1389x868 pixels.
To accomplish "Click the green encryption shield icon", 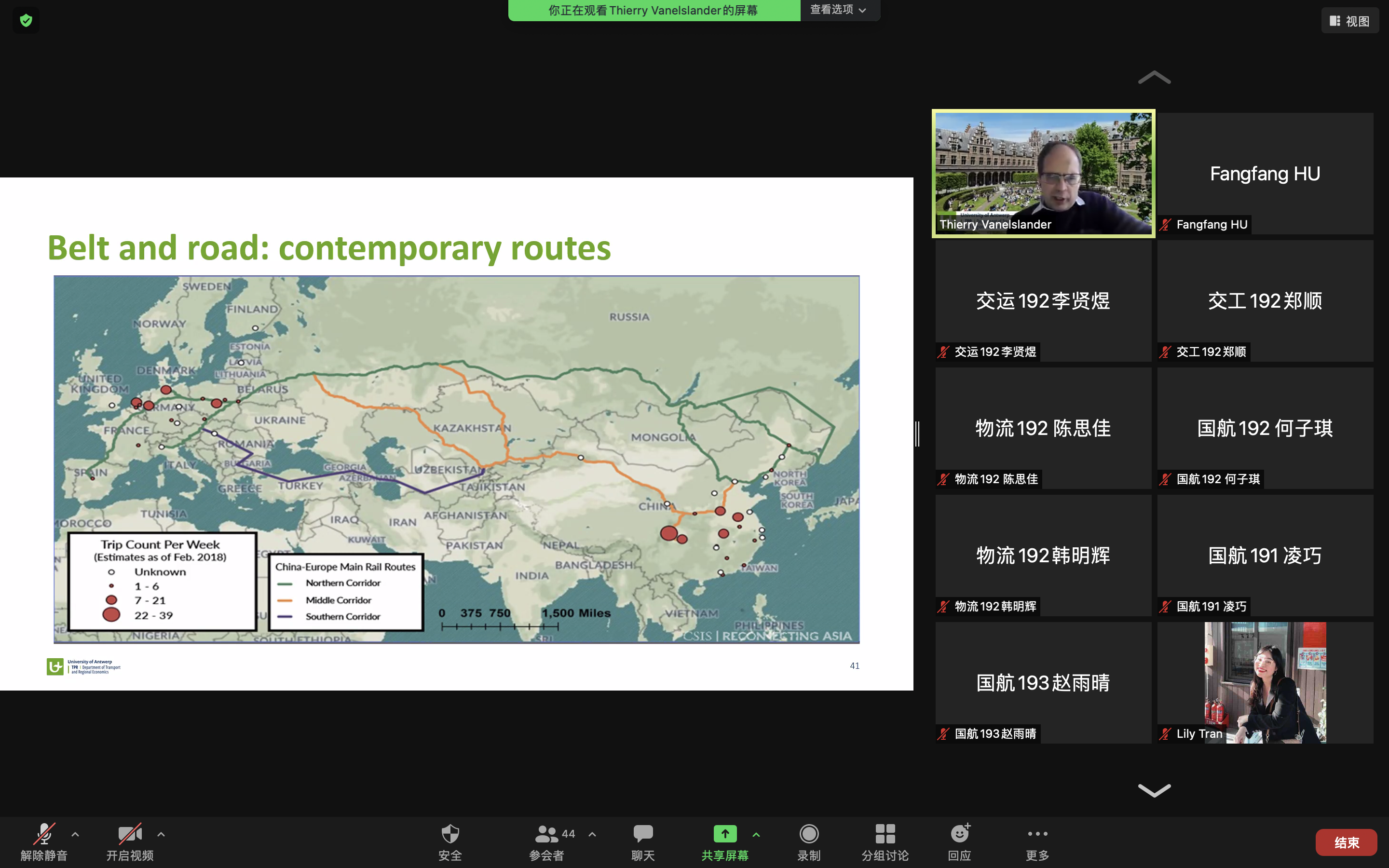I will point(26,21).
